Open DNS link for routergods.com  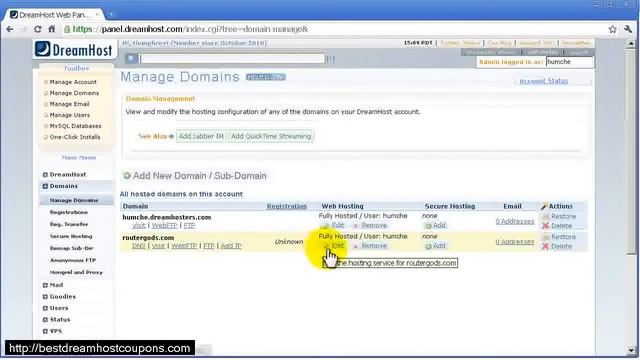click(139, 246)
